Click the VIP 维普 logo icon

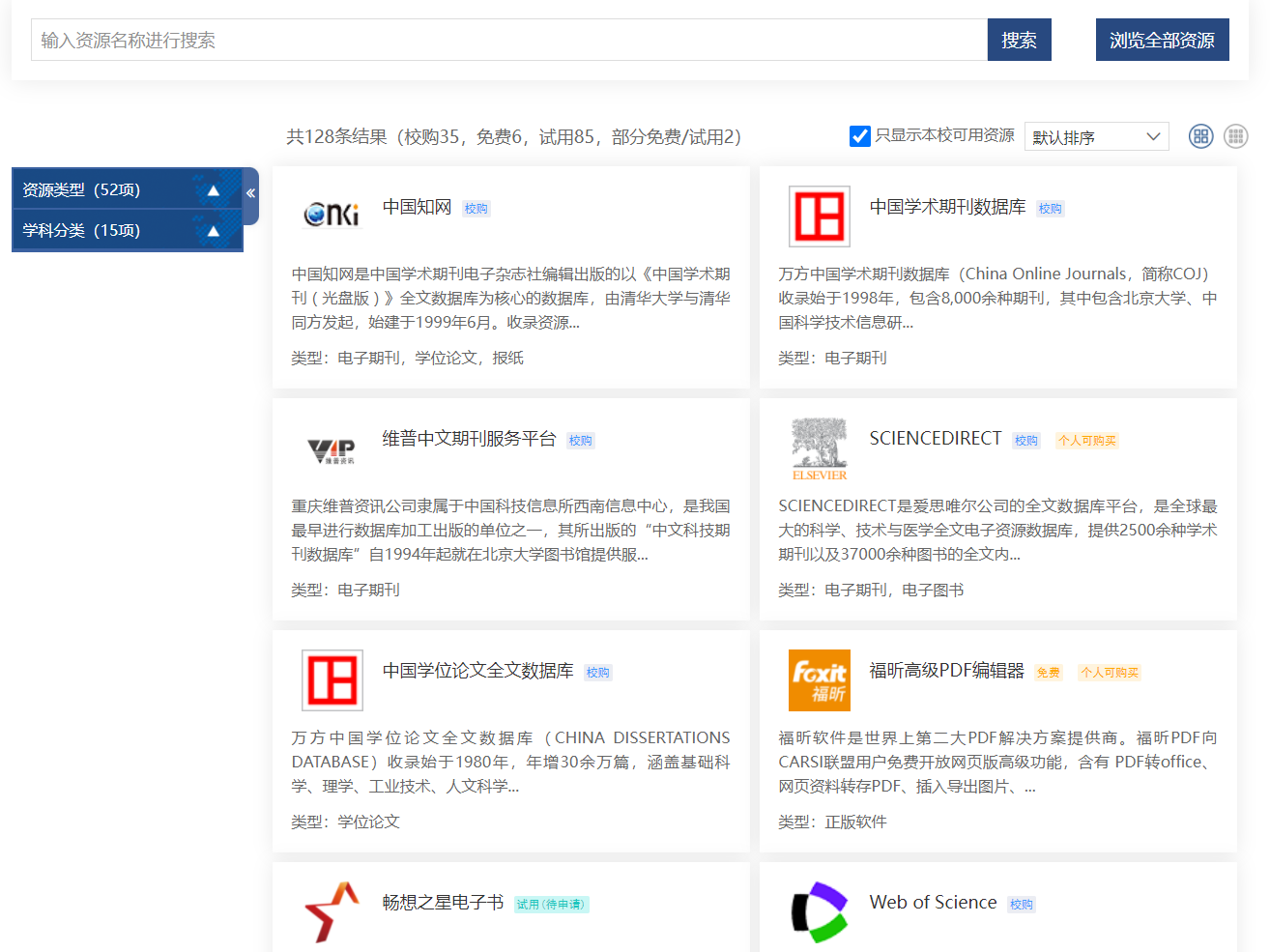tap(331, 449)
